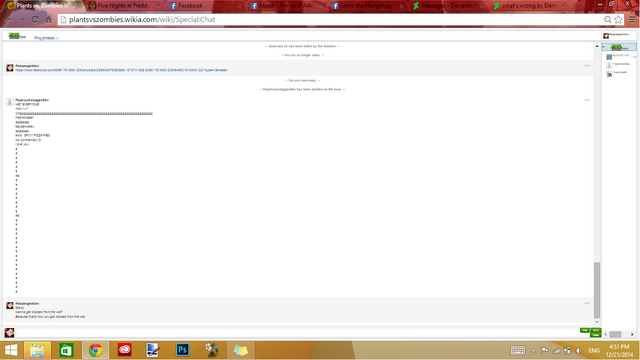
Task: Switch to the Marth - Prince of Altea tab
Action: pyautogui.click(x=286, y=6)
